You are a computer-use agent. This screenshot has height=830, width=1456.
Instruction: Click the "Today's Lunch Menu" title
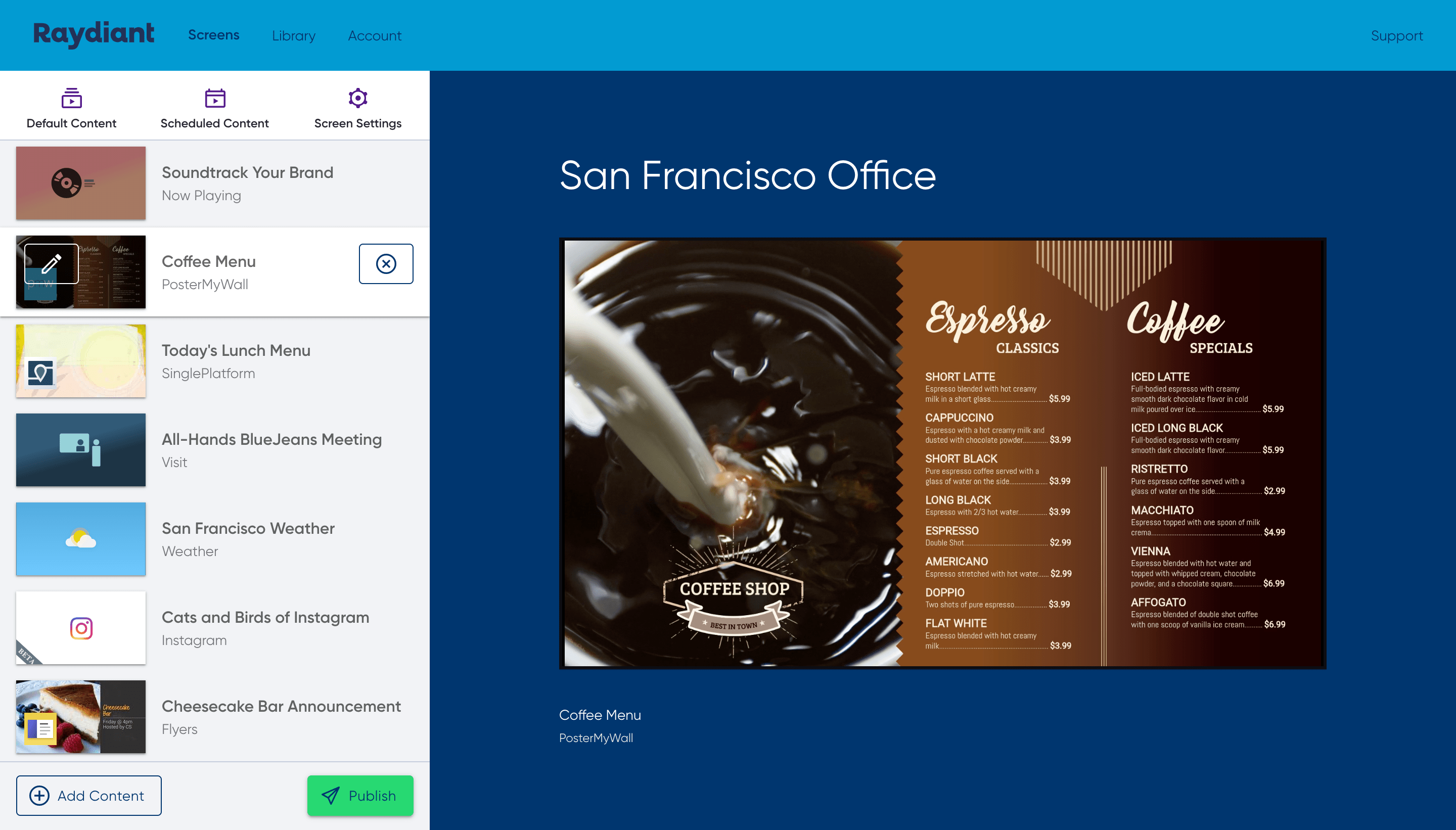point(236,350)
